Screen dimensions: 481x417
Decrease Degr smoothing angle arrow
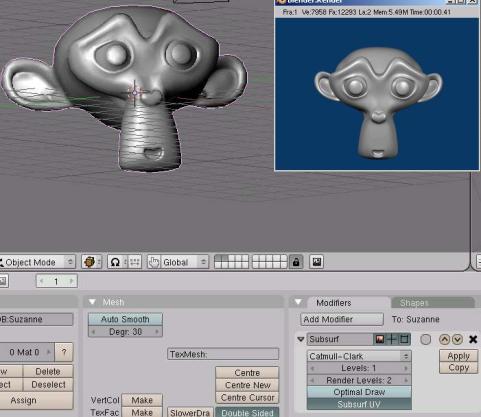pos(94,332)
